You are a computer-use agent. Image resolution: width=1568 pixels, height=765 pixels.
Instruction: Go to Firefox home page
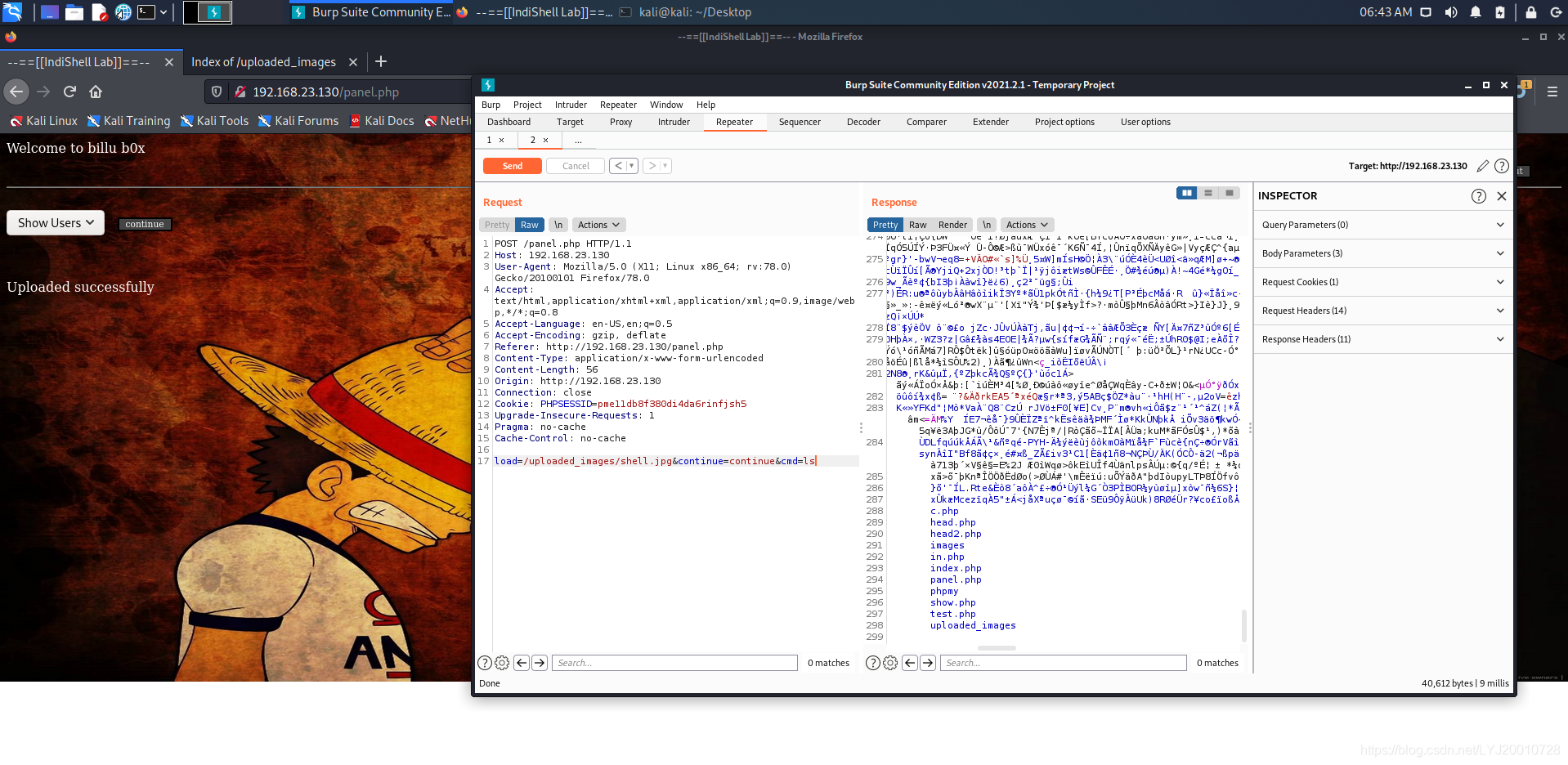[x=96, y=92]
